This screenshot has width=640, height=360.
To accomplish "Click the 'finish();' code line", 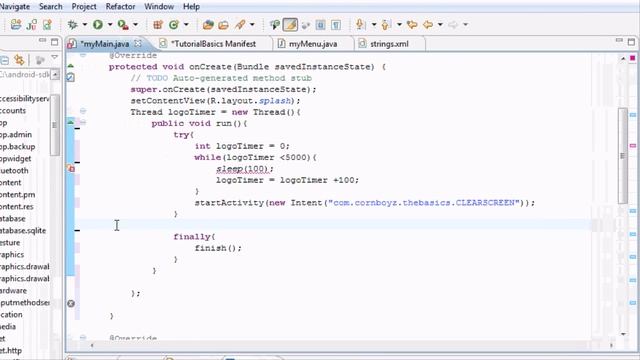I will [x=218, y=248].
